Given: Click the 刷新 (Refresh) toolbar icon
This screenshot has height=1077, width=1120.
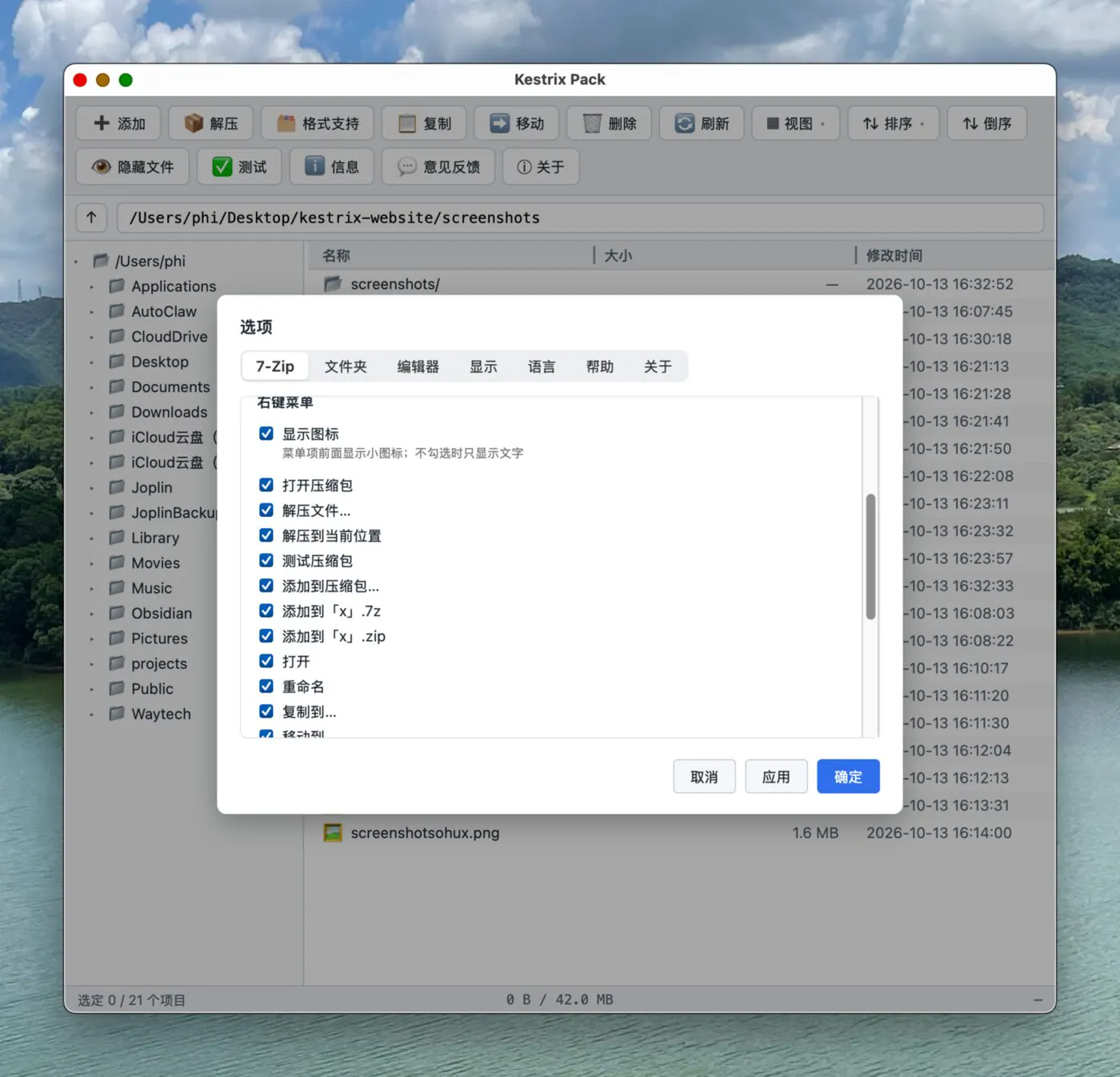Looking at the screenshot, I should [685, 123].
